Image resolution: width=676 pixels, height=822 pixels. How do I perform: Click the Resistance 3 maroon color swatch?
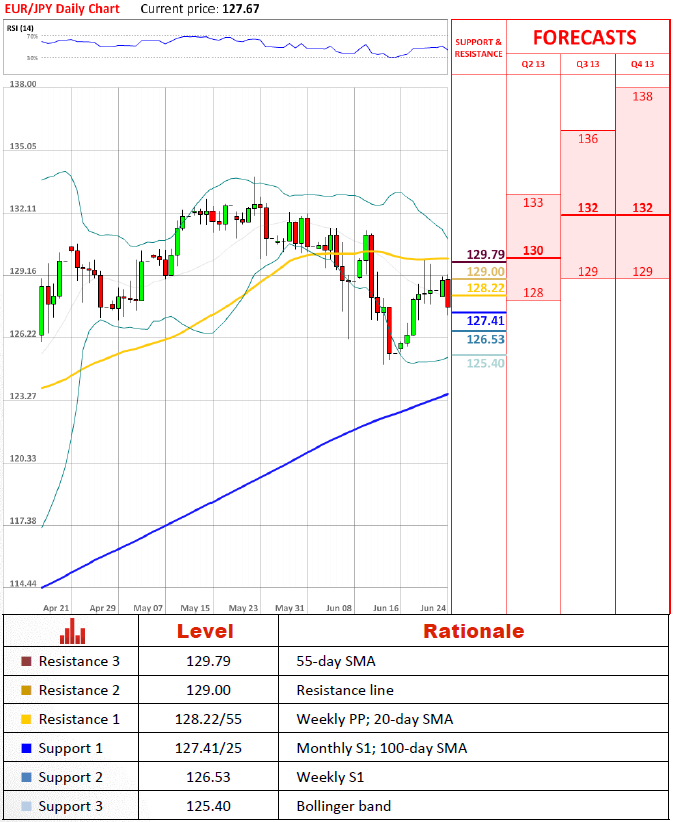point(26,661)
